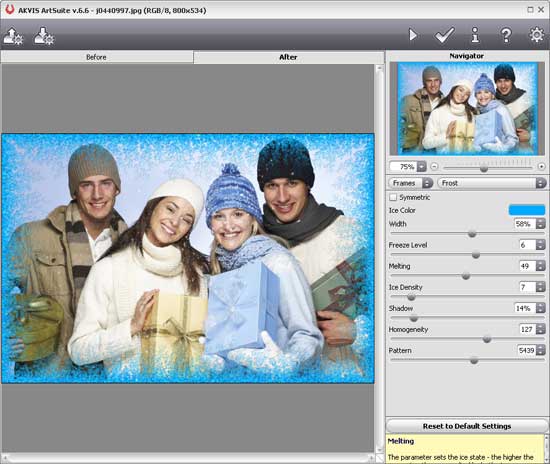This screenshot has width=550, height=464.
Task: Click the Shadow spinner beside 14%
Action: coord(541,308)
